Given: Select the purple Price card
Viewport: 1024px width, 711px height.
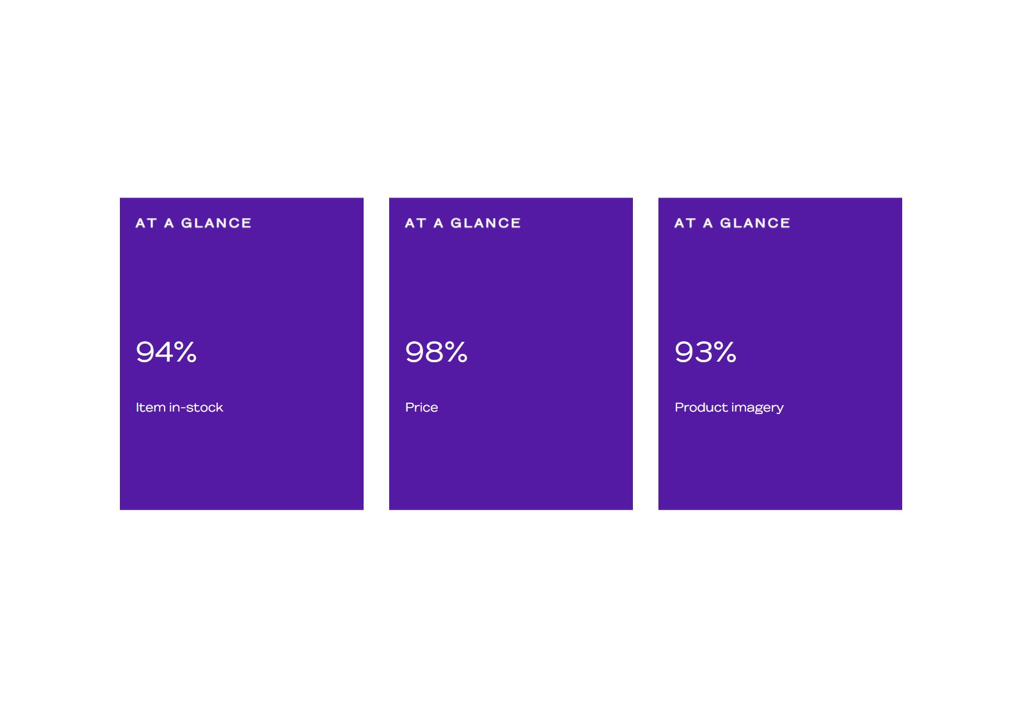Looking at the screenshot, I should pyautogui.click(x=511, y=354).
